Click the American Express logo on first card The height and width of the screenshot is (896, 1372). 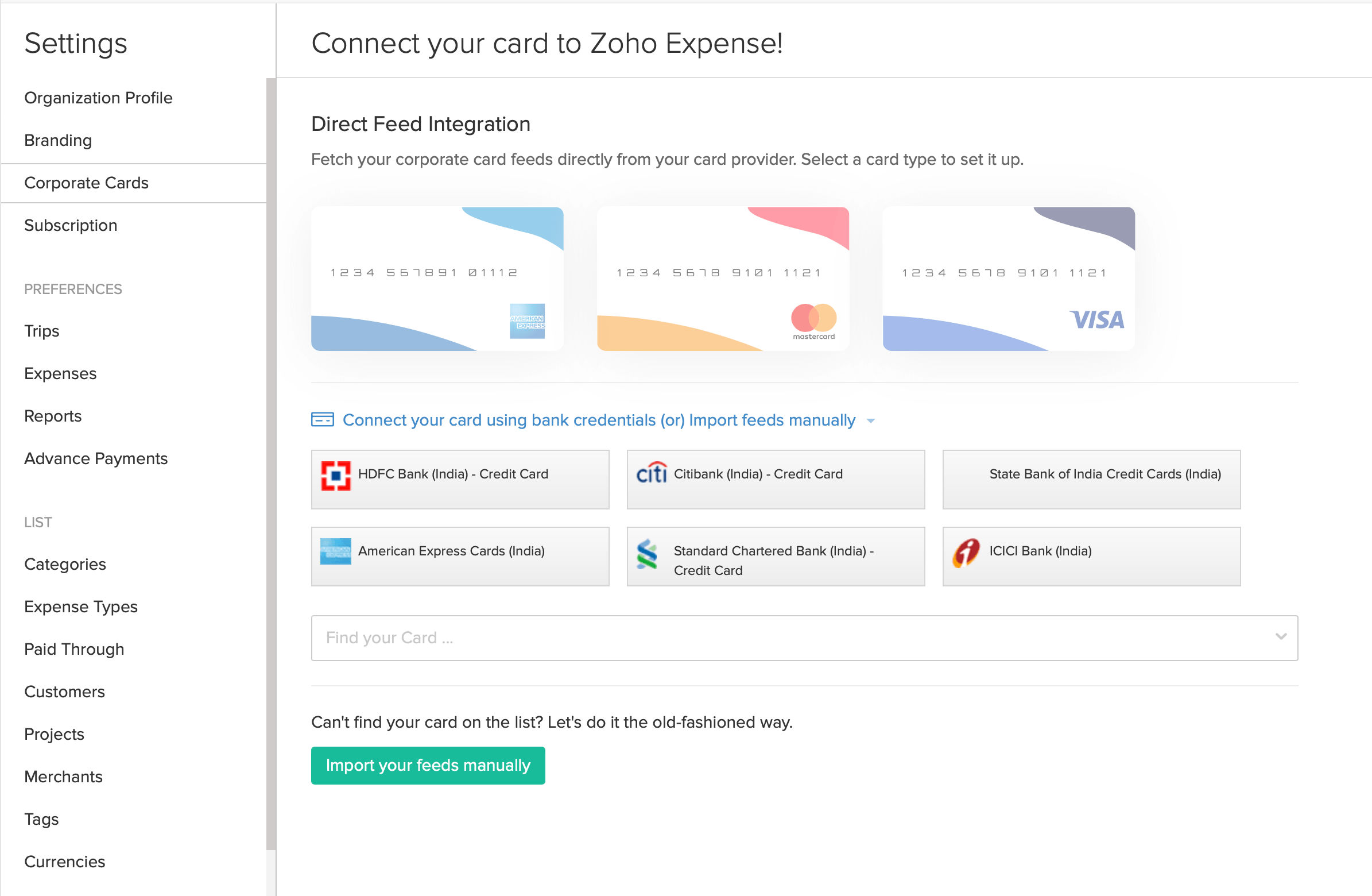click(527, 321)
